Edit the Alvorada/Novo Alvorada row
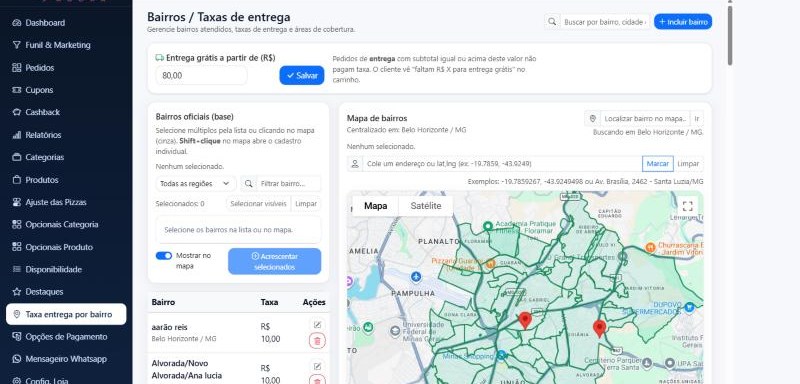The image size is (800, 384). tap(317, 366)
